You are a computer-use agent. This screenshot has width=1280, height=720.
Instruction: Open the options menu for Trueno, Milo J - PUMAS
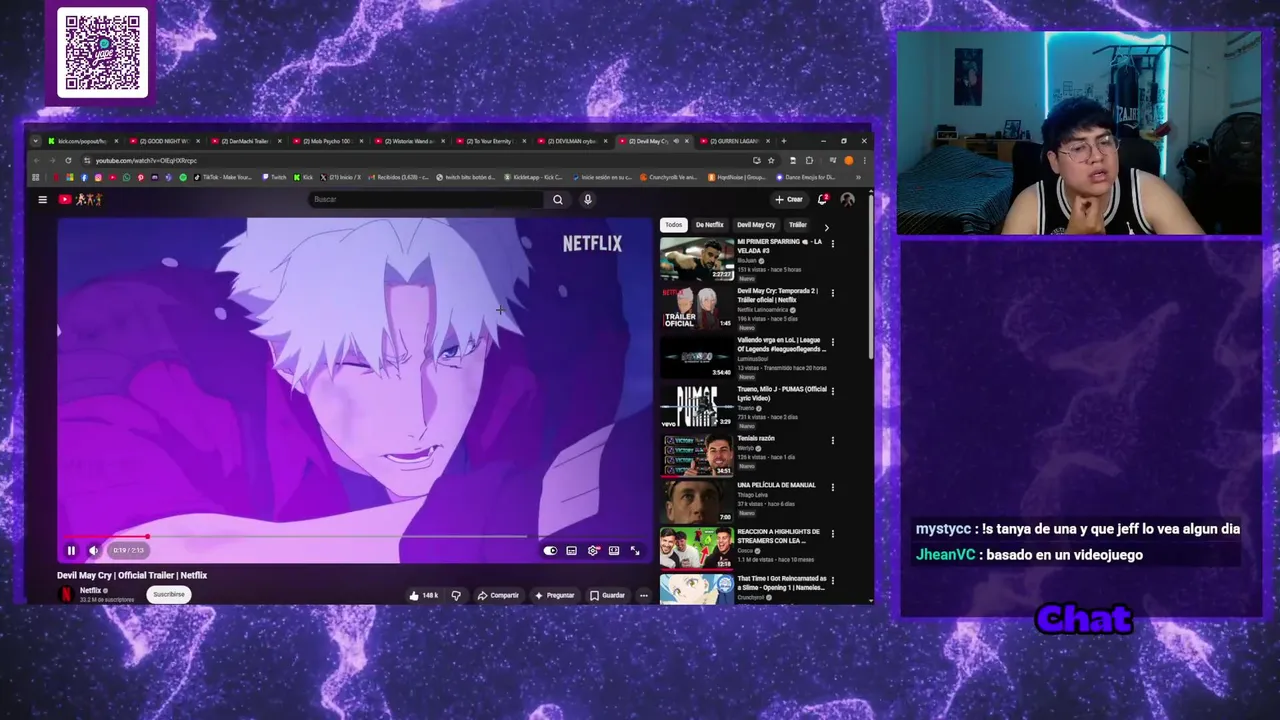pos(832,391)
